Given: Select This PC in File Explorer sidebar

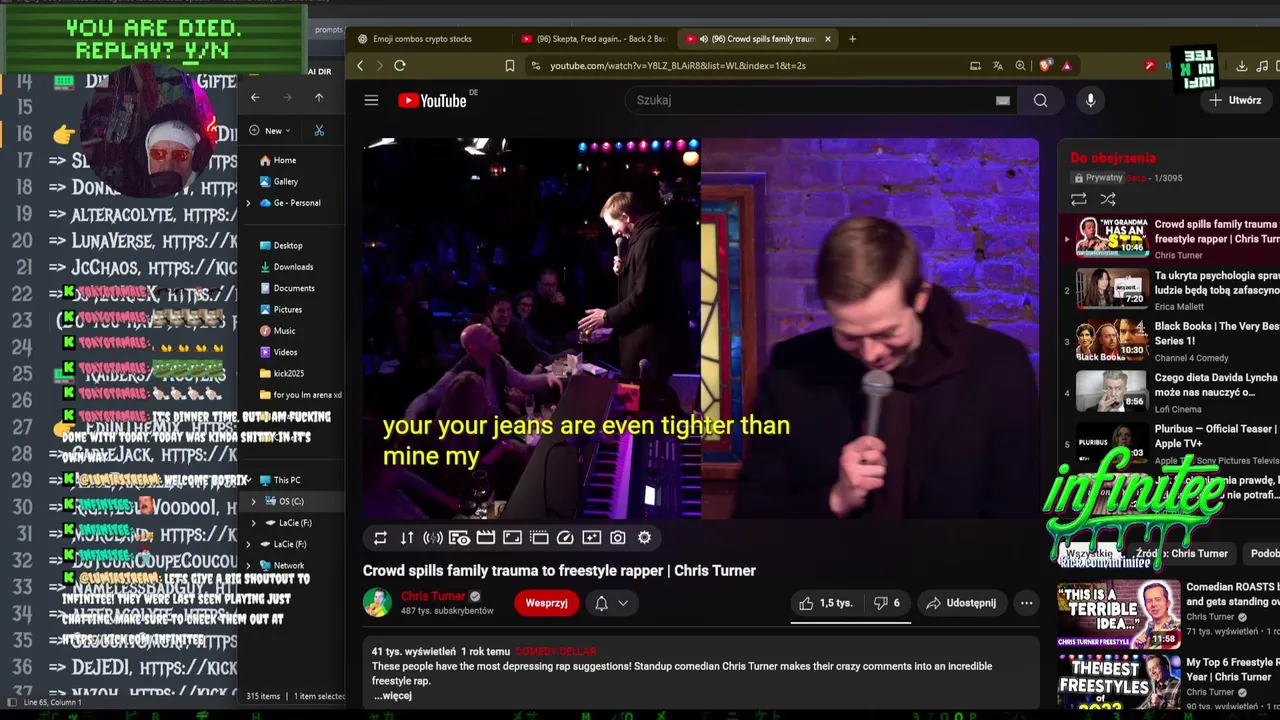Looking at the screenshot, I should pos(280,480).
